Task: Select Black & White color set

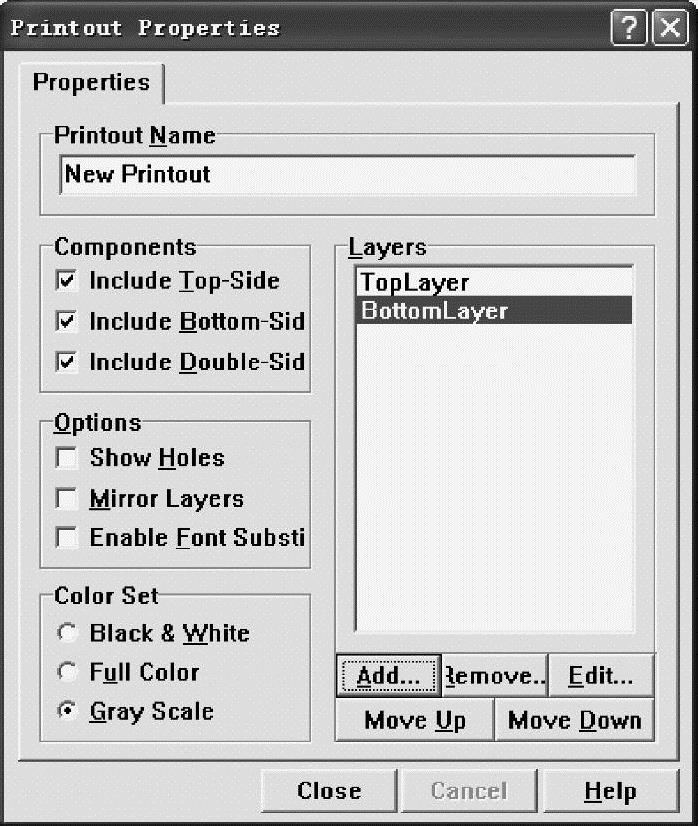Action: (67, 633)
